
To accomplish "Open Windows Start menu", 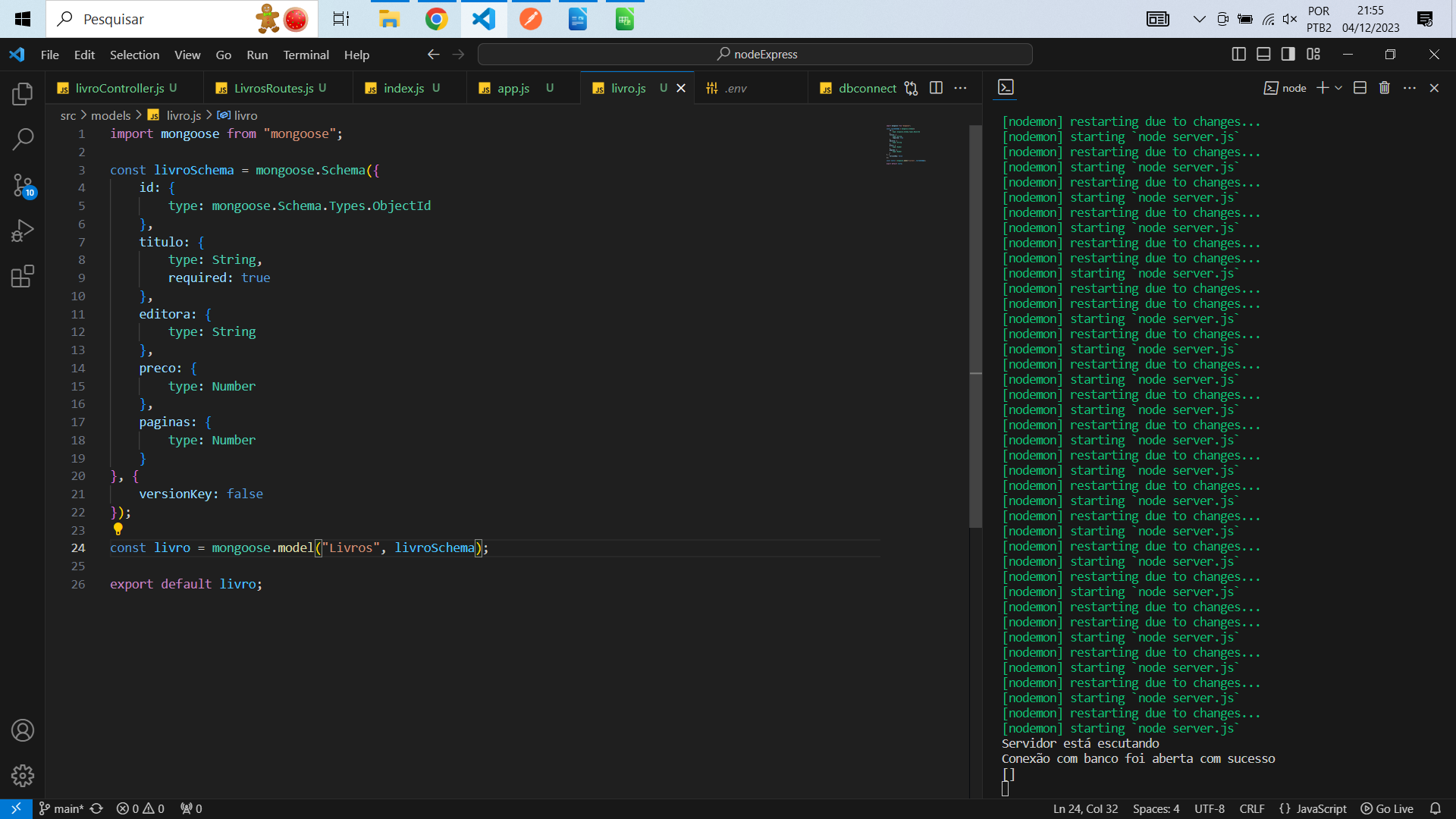I will tap(23, 19).
